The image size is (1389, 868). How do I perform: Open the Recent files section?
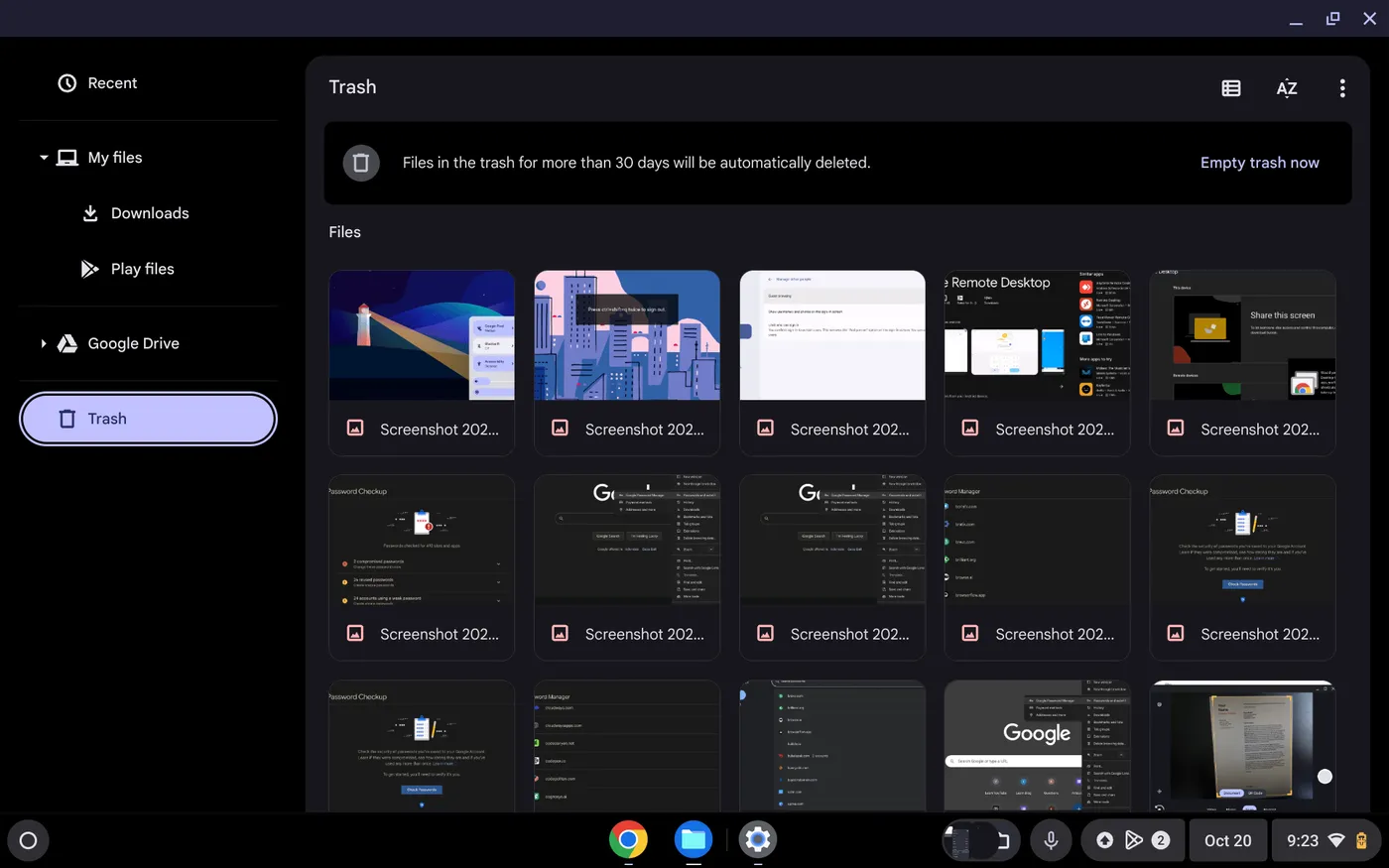148,83
